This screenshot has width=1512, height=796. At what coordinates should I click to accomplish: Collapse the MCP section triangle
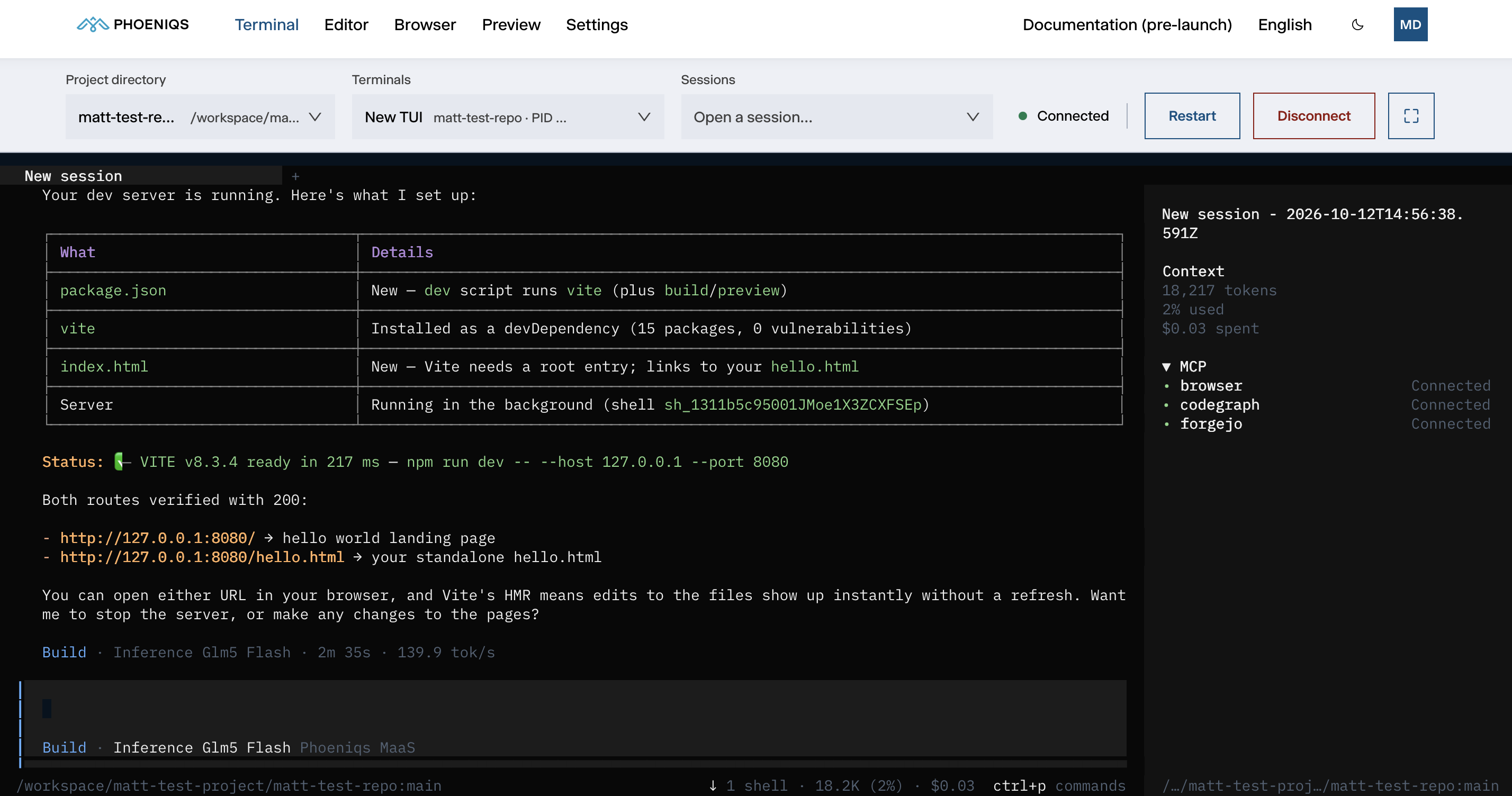click(x=1166, y=367)
